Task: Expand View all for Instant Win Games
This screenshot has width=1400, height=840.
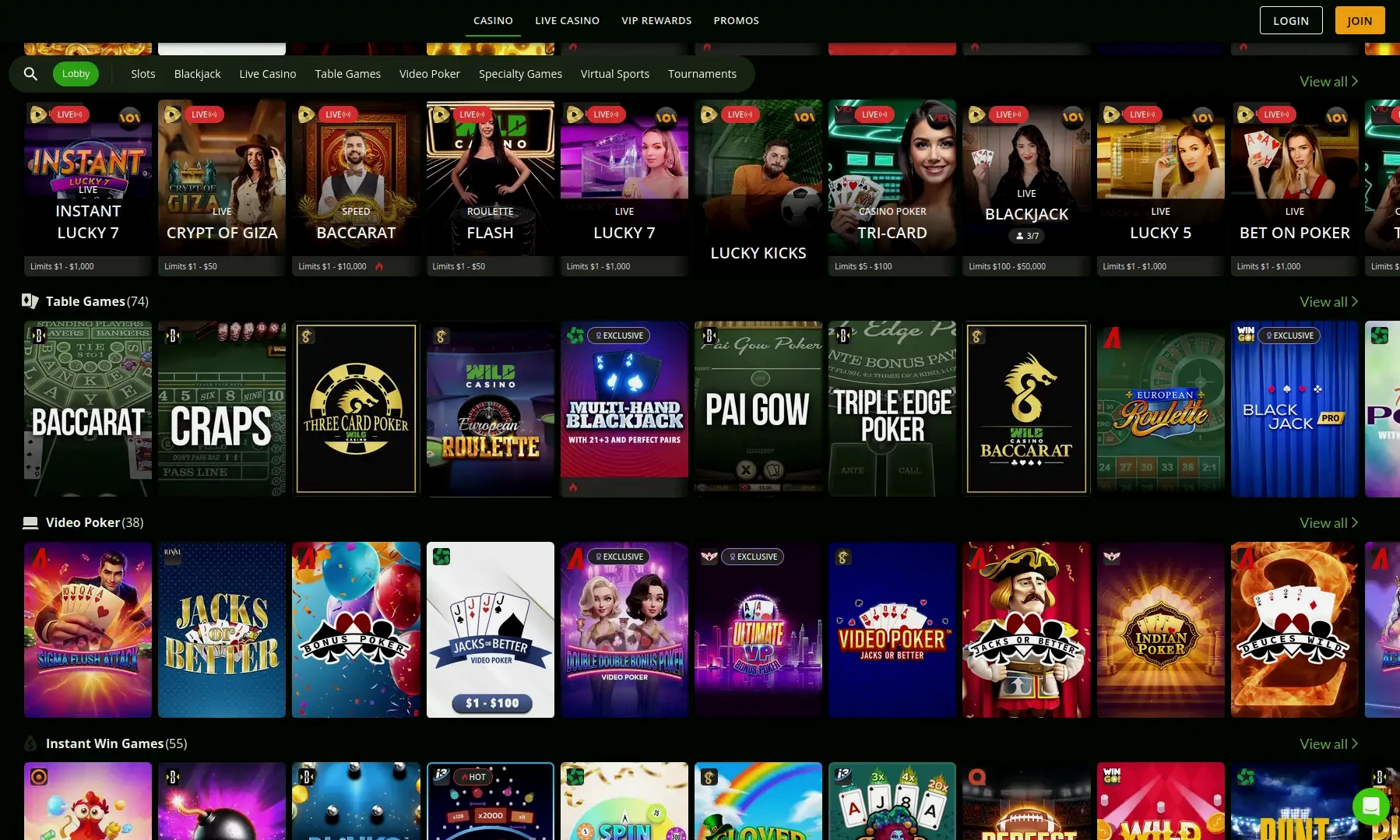Action: [1329, 743]
